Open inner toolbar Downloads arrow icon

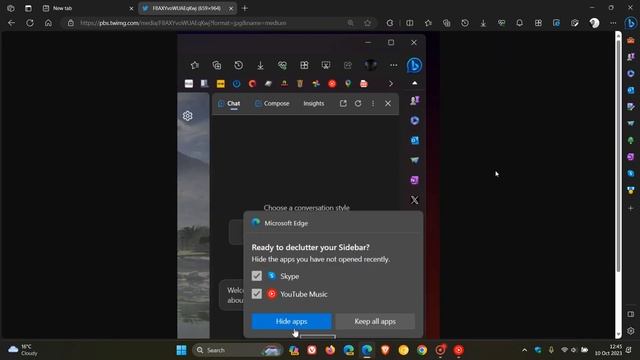[x=260, y=65]
